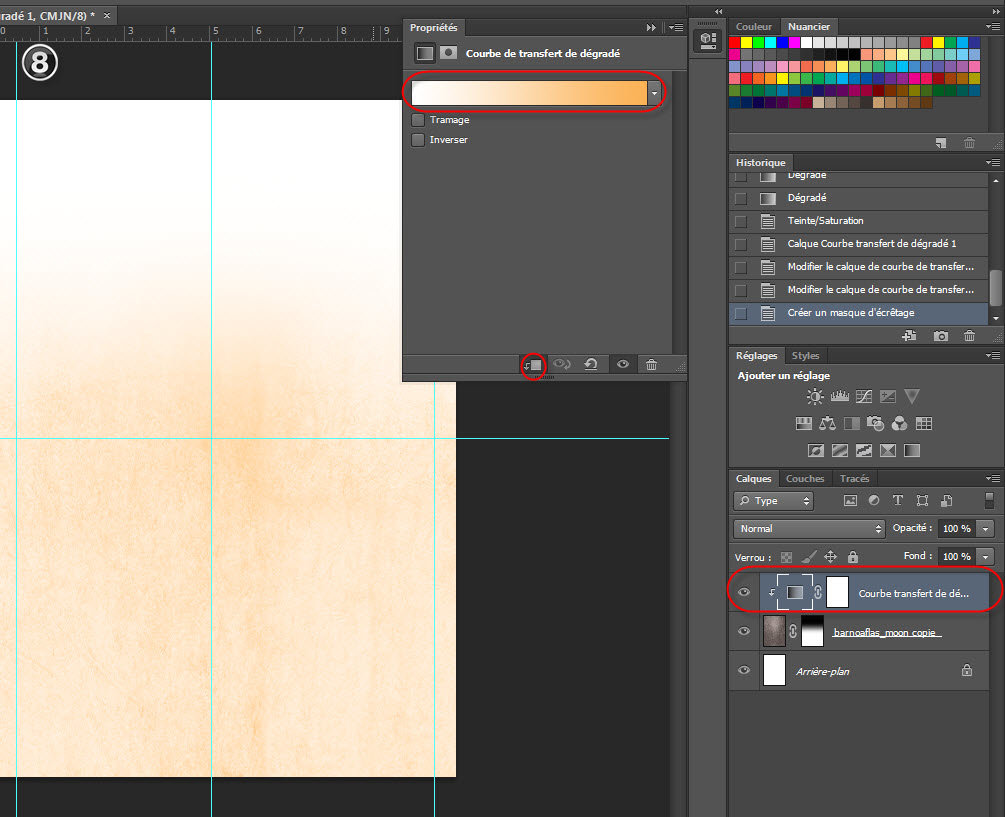Click the reset adjustment icon in Propriétés
This screenshot has height=817, width=1005.
[591, 365]
